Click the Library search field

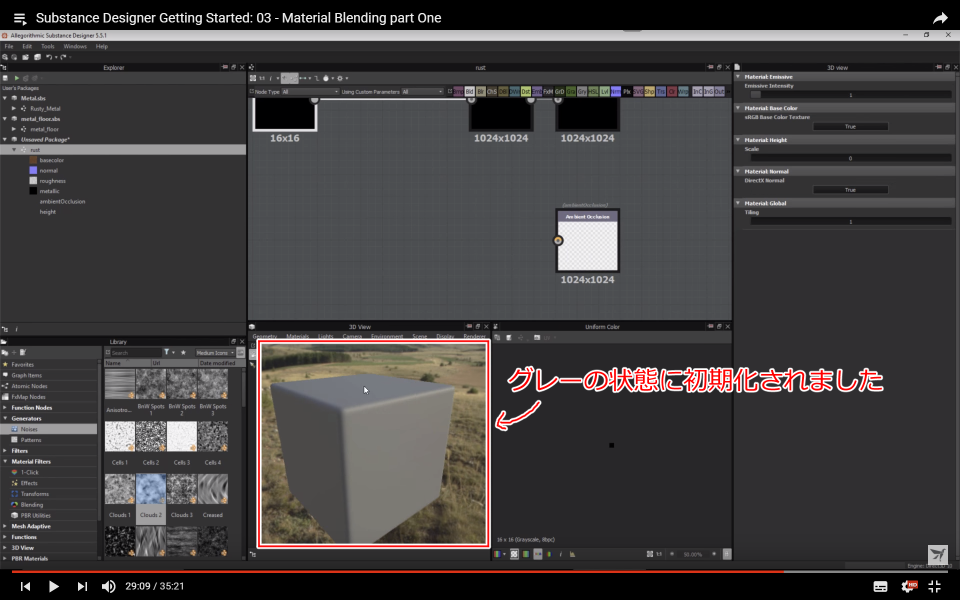[136, 353]
